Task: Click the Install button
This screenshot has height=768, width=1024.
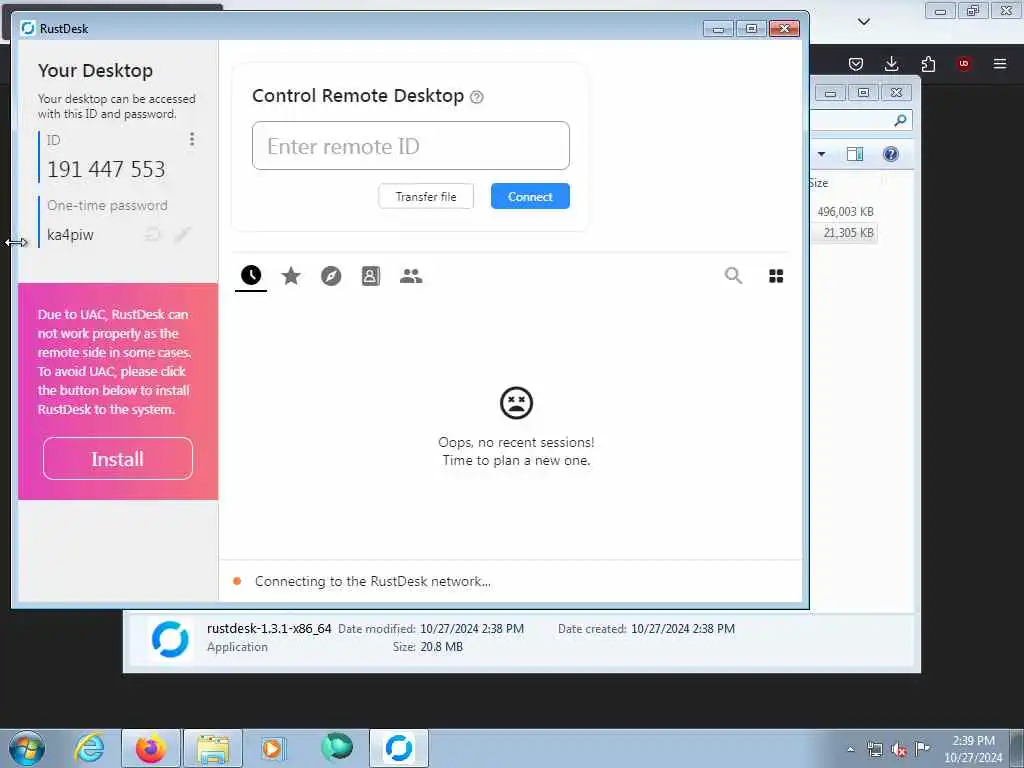Action: [118, 459]
